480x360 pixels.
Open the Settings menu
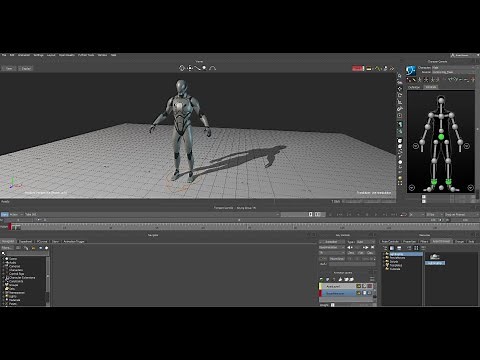38,55
